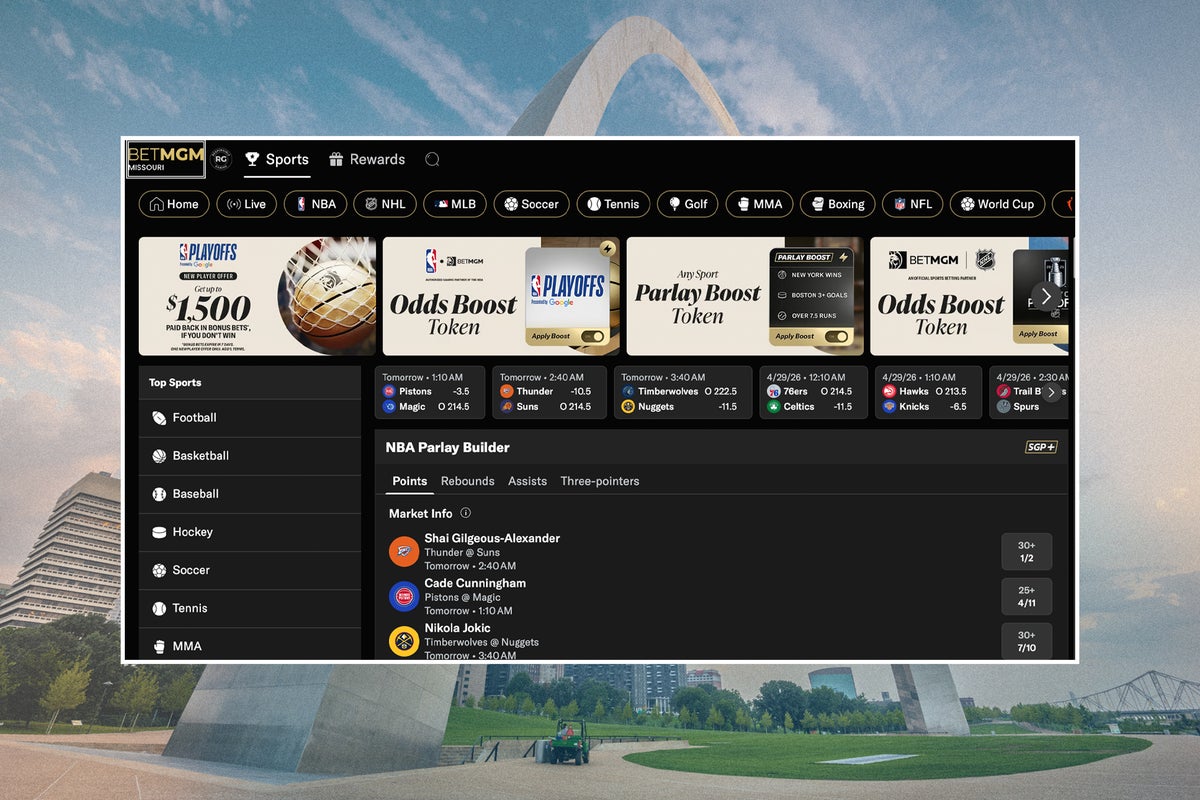This screenshot has width=1200, height=800.
Task: Open the Golf category pill
Action: 688,204
